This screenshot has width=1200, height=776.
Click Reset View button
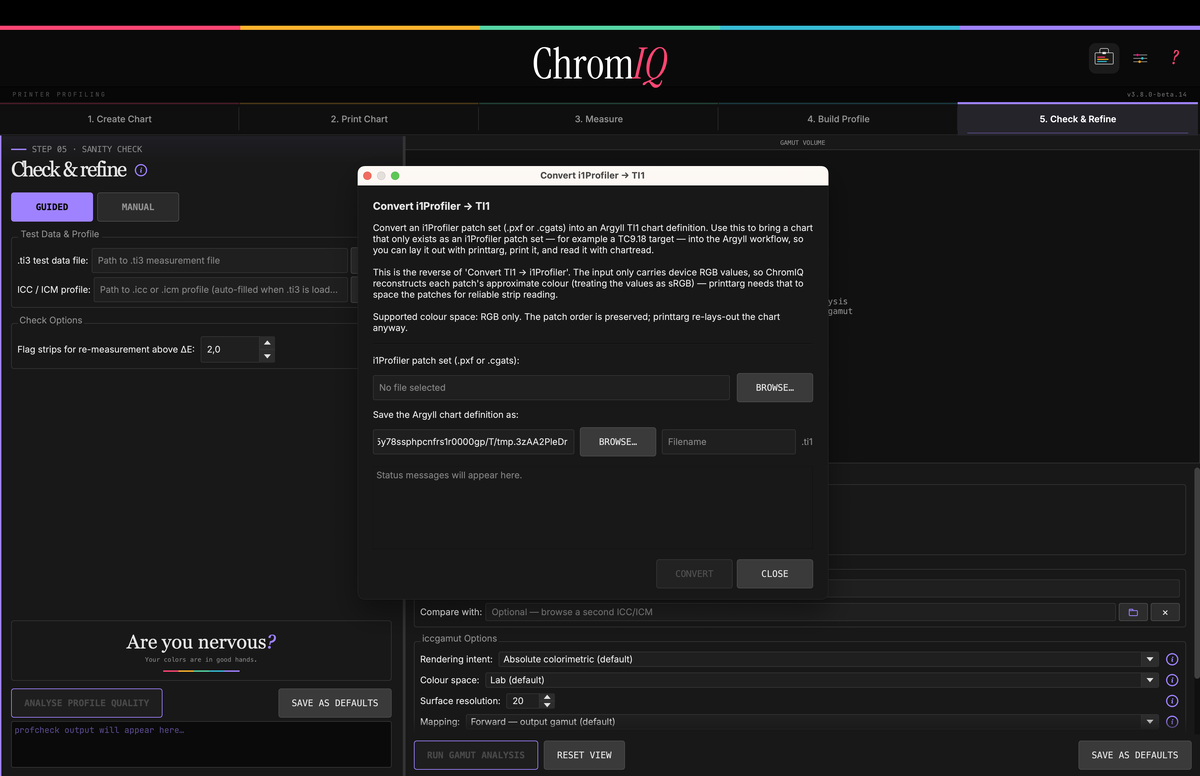(x=584, y=755)
